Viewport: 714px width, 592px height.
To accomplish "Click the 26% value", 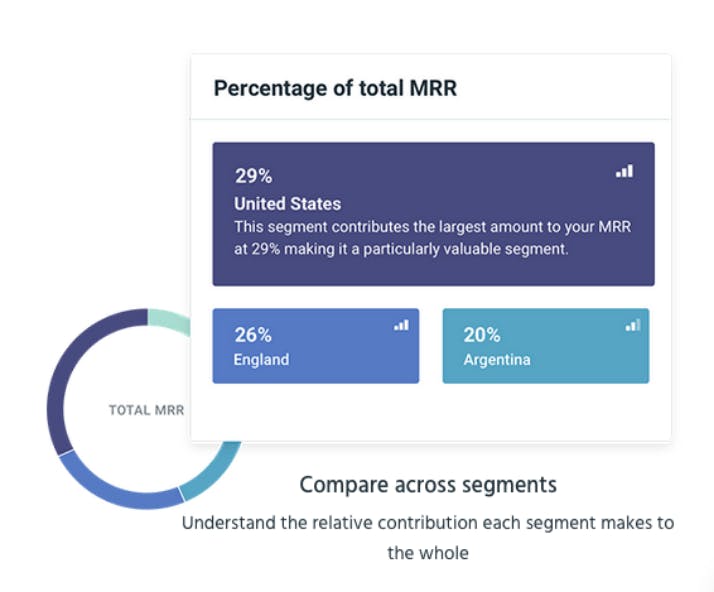I will pos(253,335).
